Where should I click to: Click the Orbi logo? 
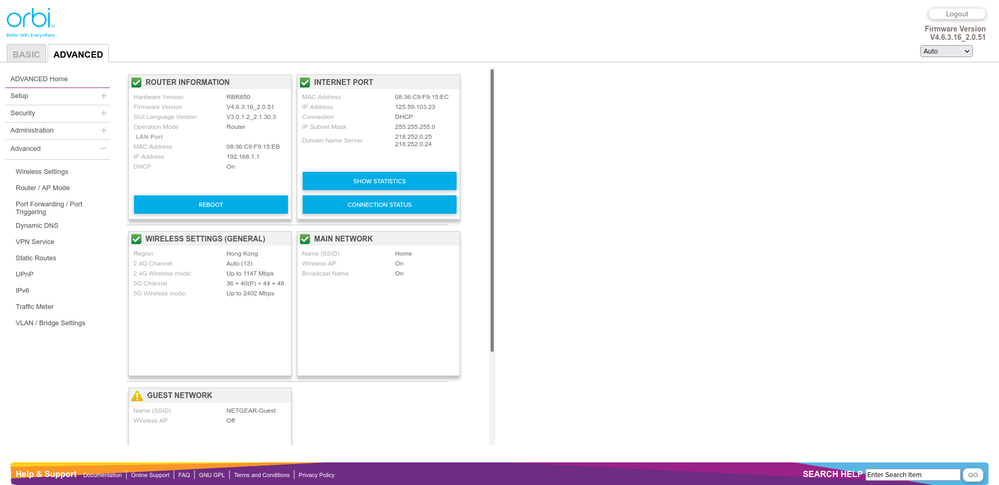(30, 20)
